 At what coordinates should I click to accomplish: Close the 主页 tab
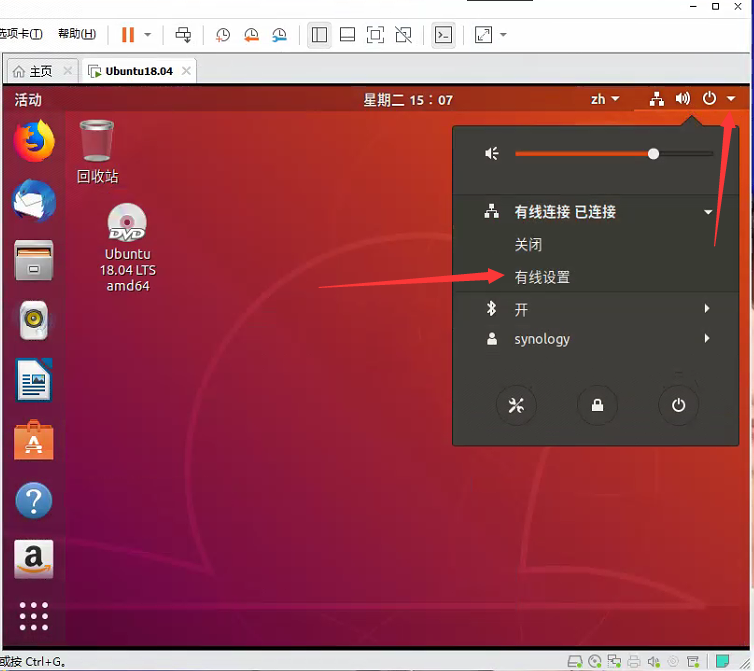[68, 71]
